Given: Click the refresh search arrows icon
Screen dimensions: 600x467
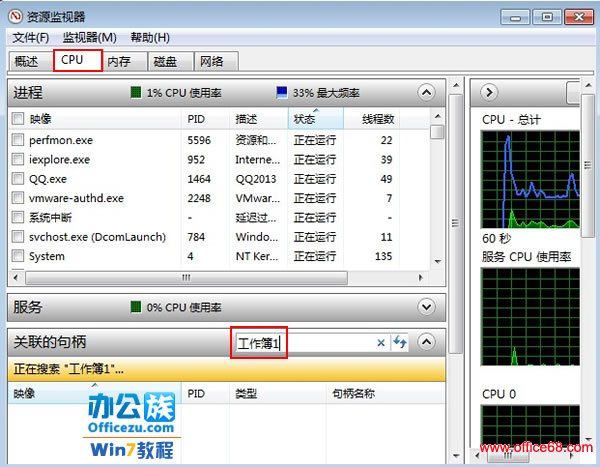Looking at the screenshot, I should pos(399,342).
